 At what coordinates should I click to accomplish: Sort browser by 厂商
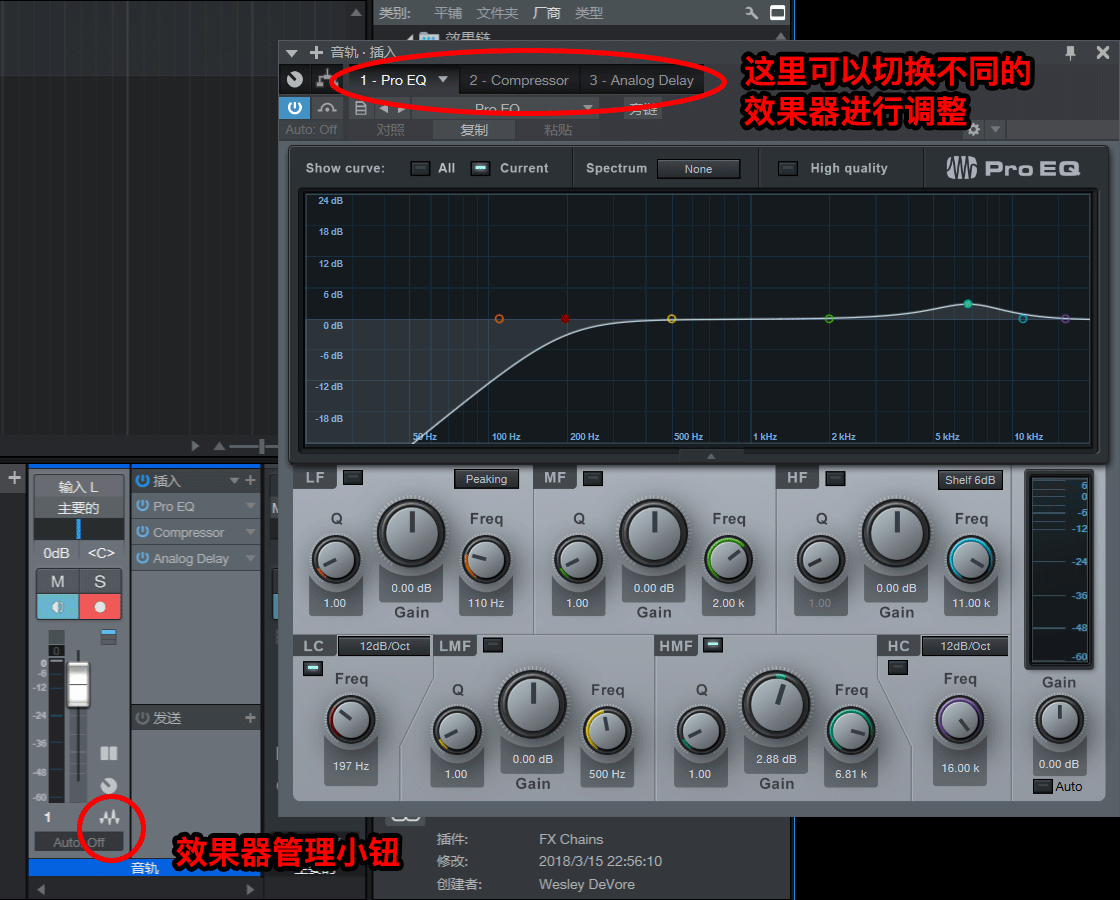pos(546,13)
